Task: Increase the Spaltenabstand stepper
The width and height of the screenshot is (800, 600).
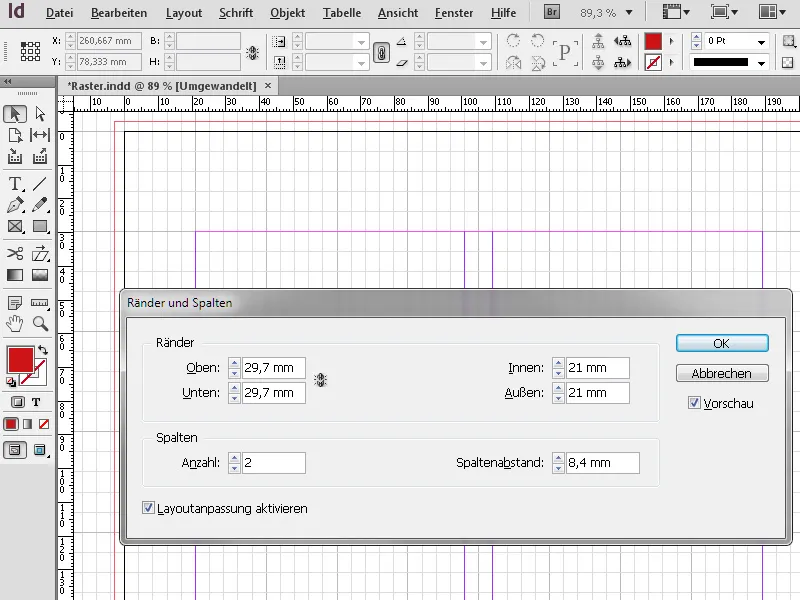Action: coord(558,458)
